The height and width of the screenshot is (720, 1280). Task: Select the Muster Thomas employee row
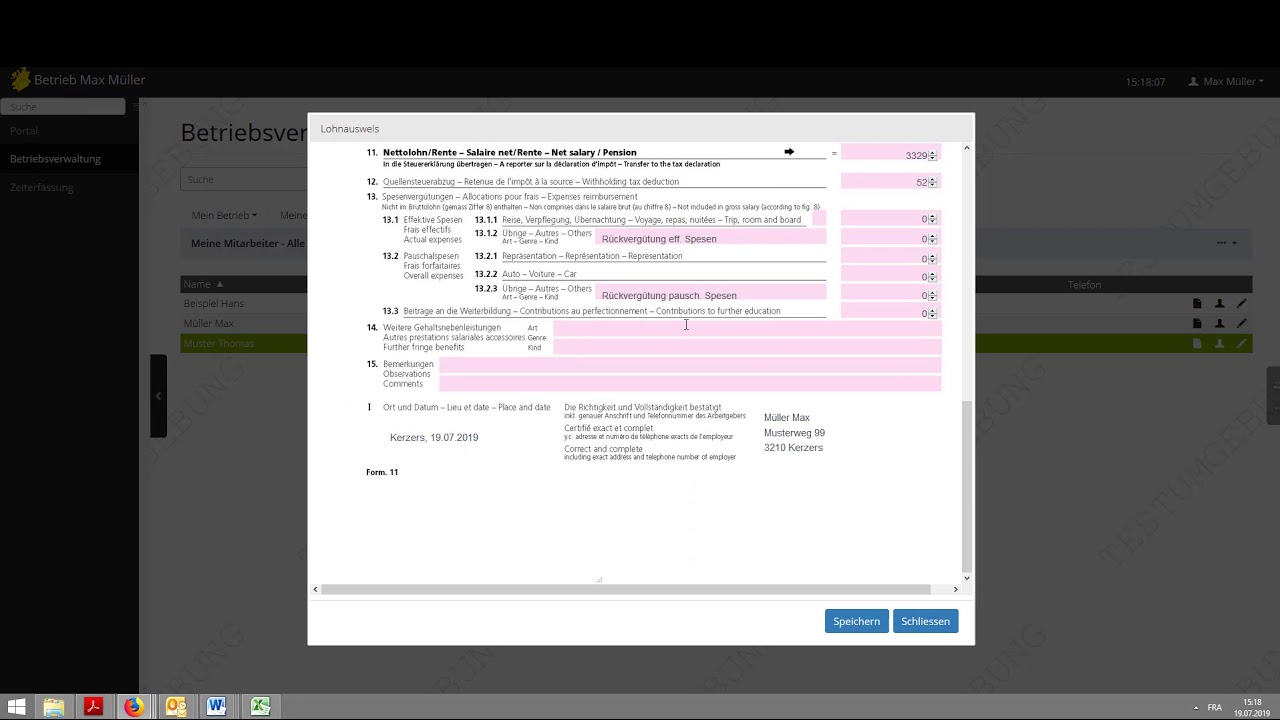715,344
